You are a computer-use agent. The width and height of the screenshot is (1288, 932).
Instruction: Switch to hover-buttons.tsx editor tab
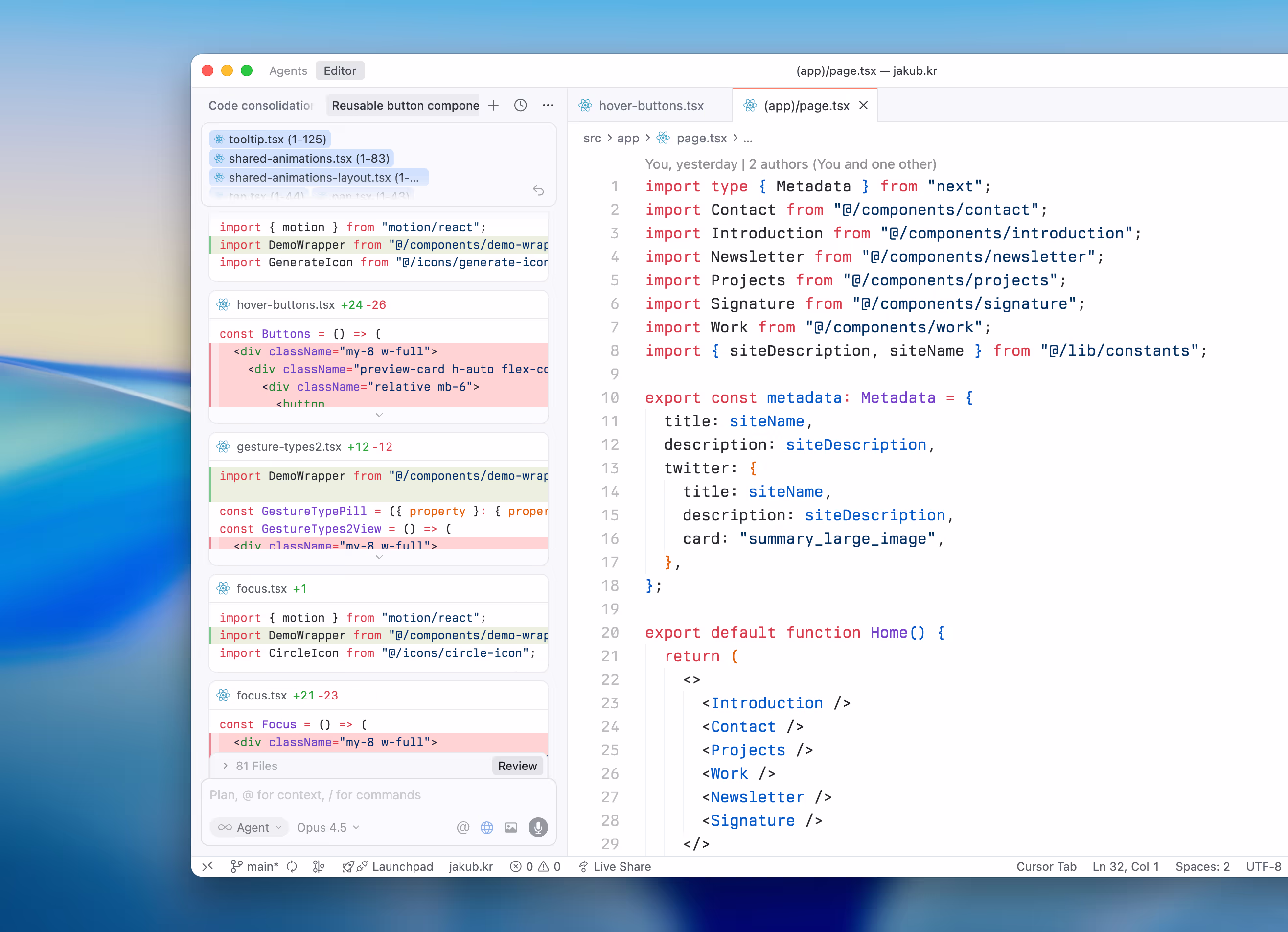[650, 105]
